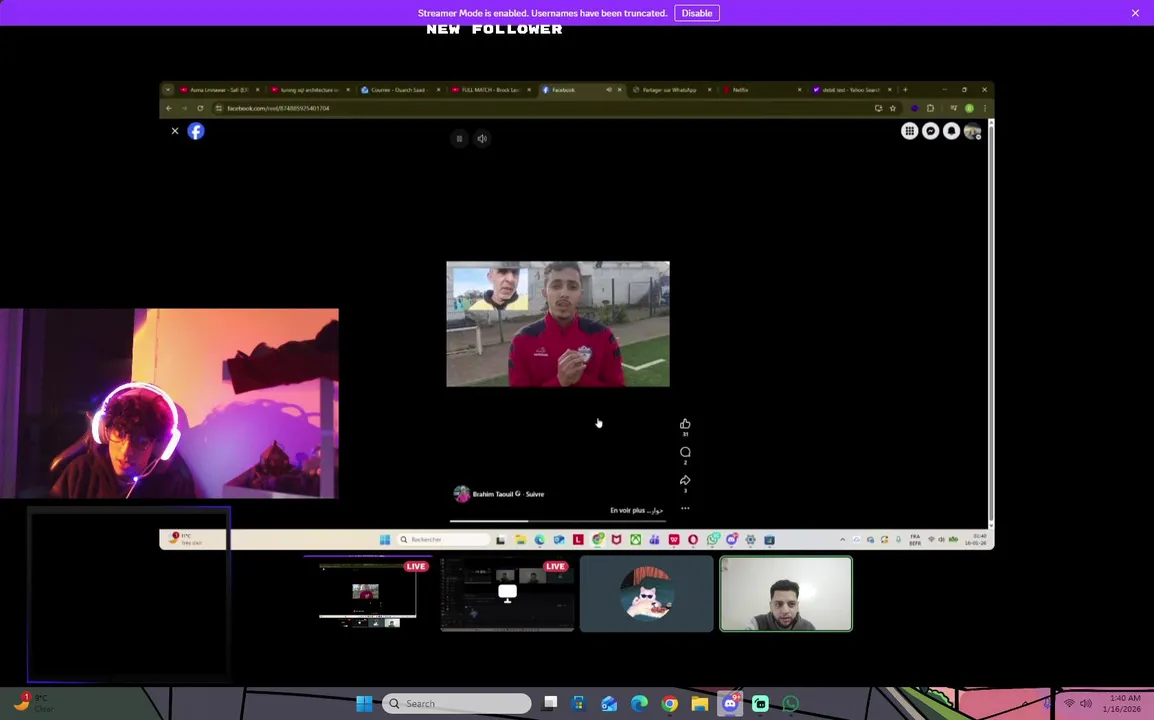The height and width of the screenshot is (720, 1154).
Task: Open the reel comments bubble icon
Action: pos(685,452)
